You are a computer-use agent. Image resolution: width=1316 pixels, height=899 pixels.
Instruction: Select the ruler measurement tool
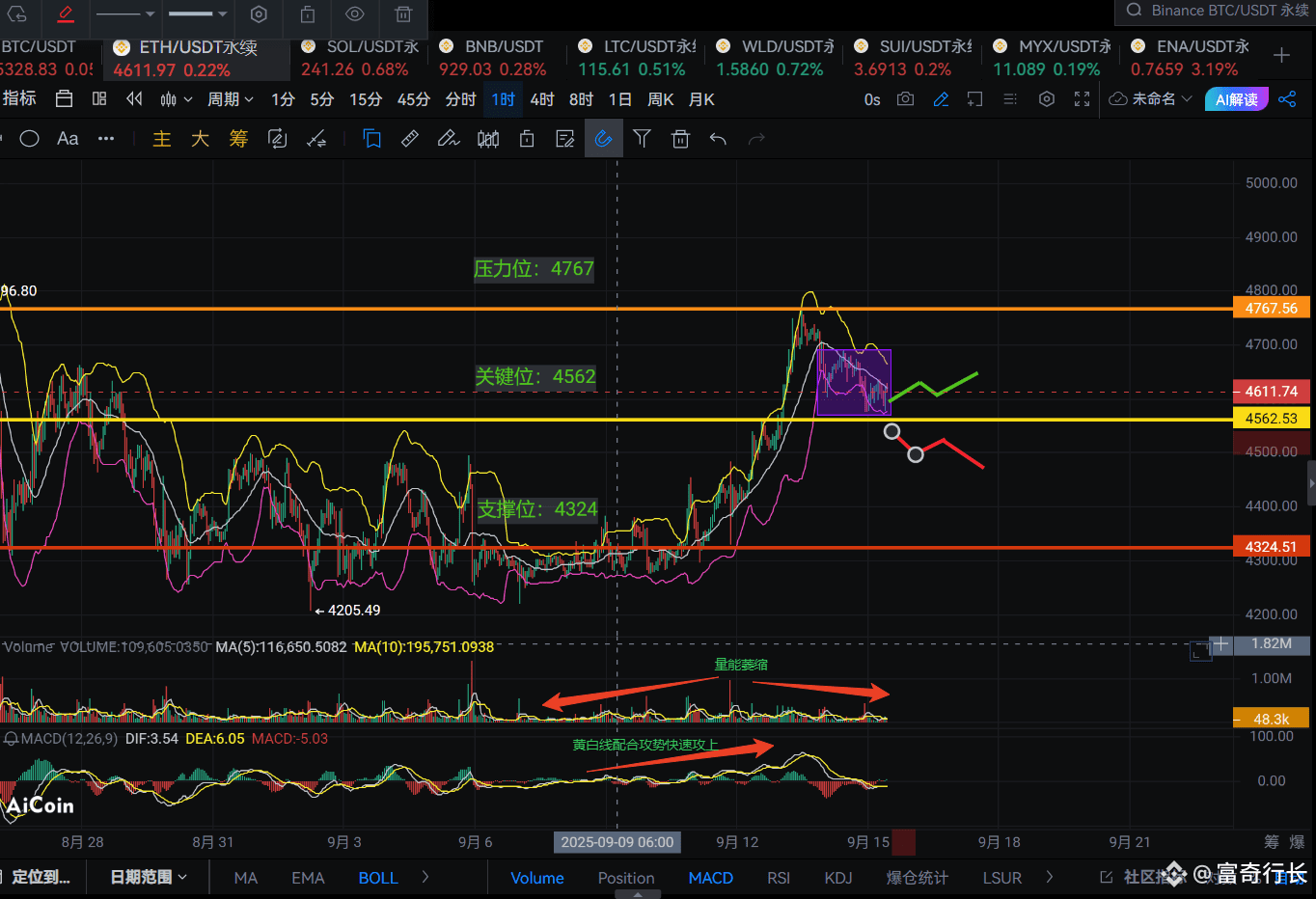pyautogui.click(x=410, y=139)
